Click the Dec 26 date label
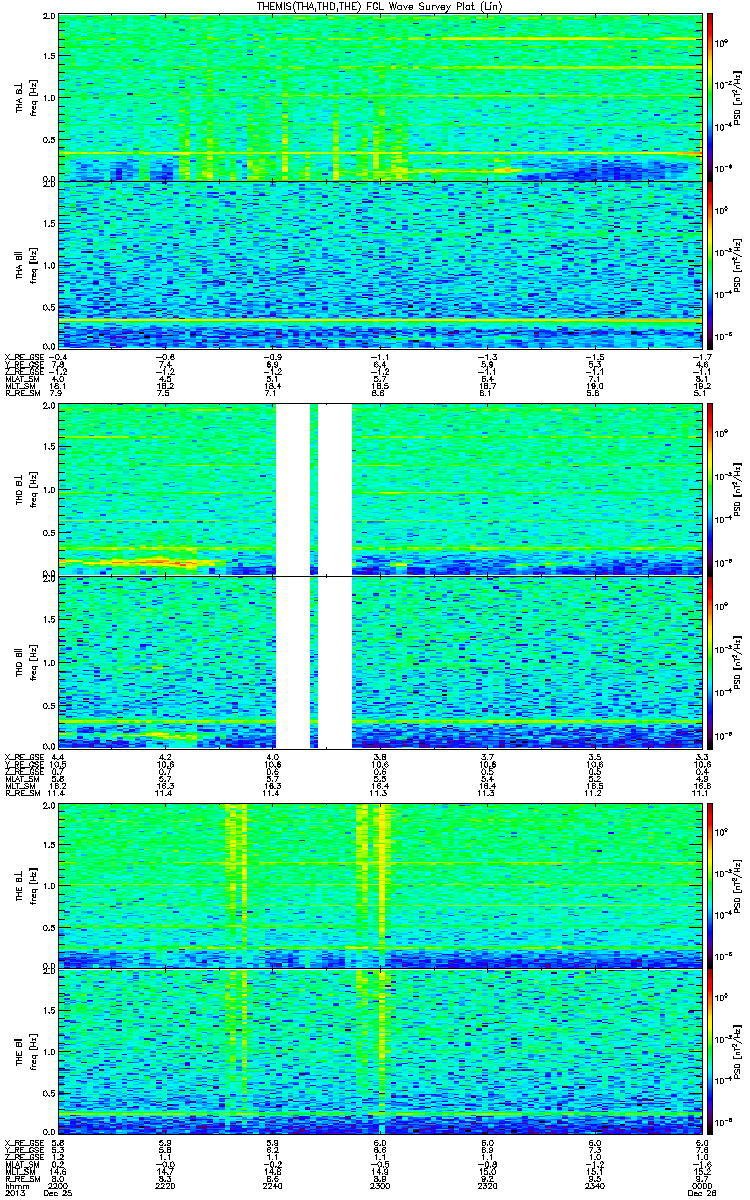The width and height of the screenshot is (750, 1200). 702,1193
